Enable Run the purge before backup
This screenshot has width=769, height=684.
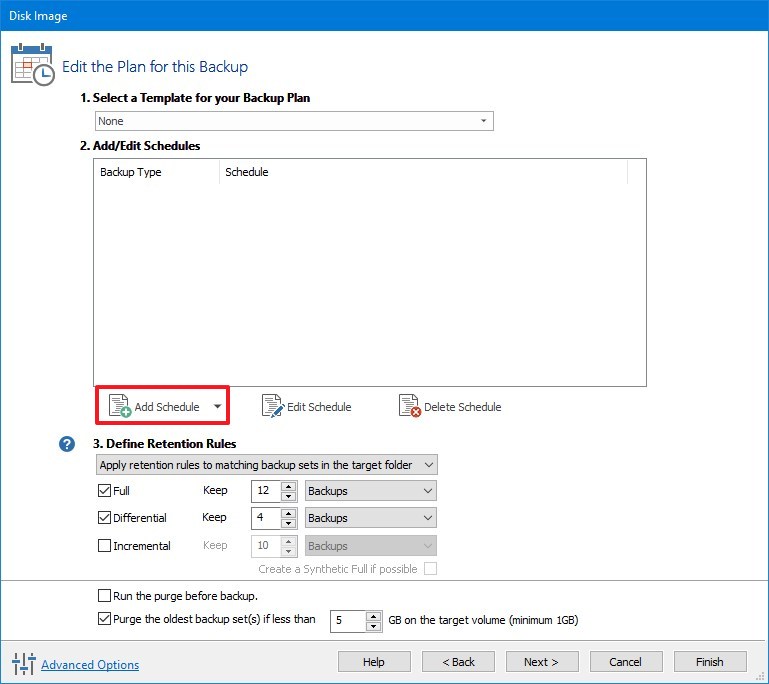pyautogui.click(x=104, y=596)
